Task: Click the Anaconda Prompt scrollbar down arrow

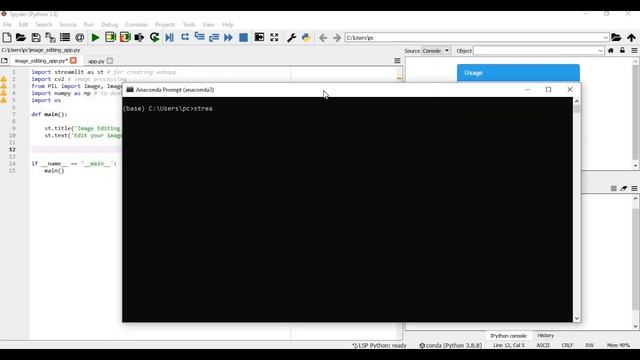Action: tap(577, 318)
